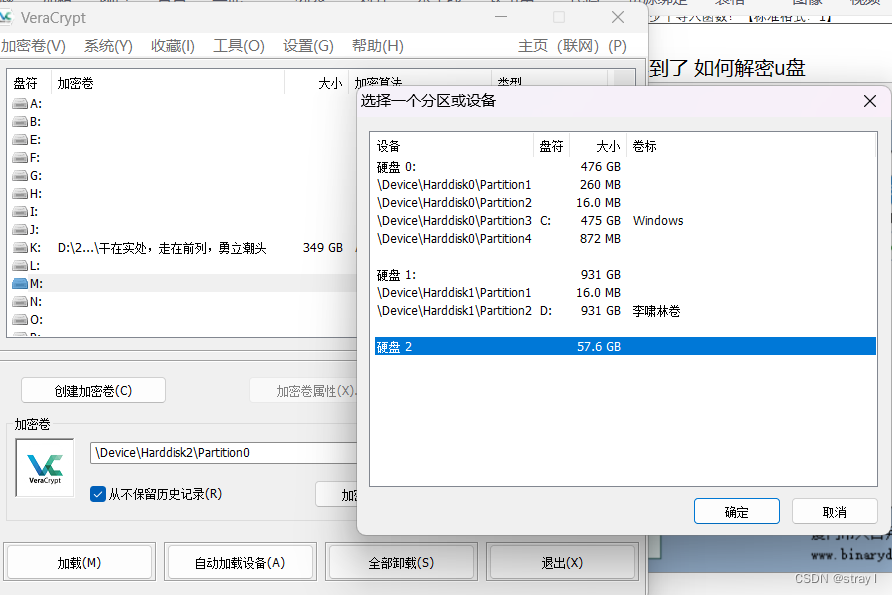Select 硬盘 2 57.6 GB row
The image size is (892, 595).
pos(625,346)
